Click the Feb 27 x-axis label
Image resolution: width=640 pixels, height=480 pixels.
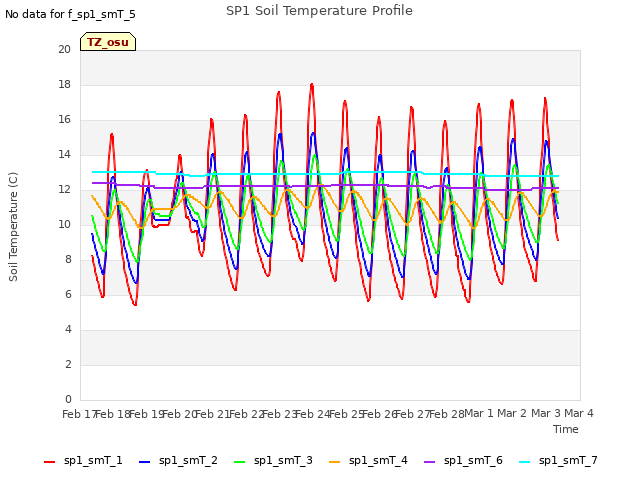(413, 414)
